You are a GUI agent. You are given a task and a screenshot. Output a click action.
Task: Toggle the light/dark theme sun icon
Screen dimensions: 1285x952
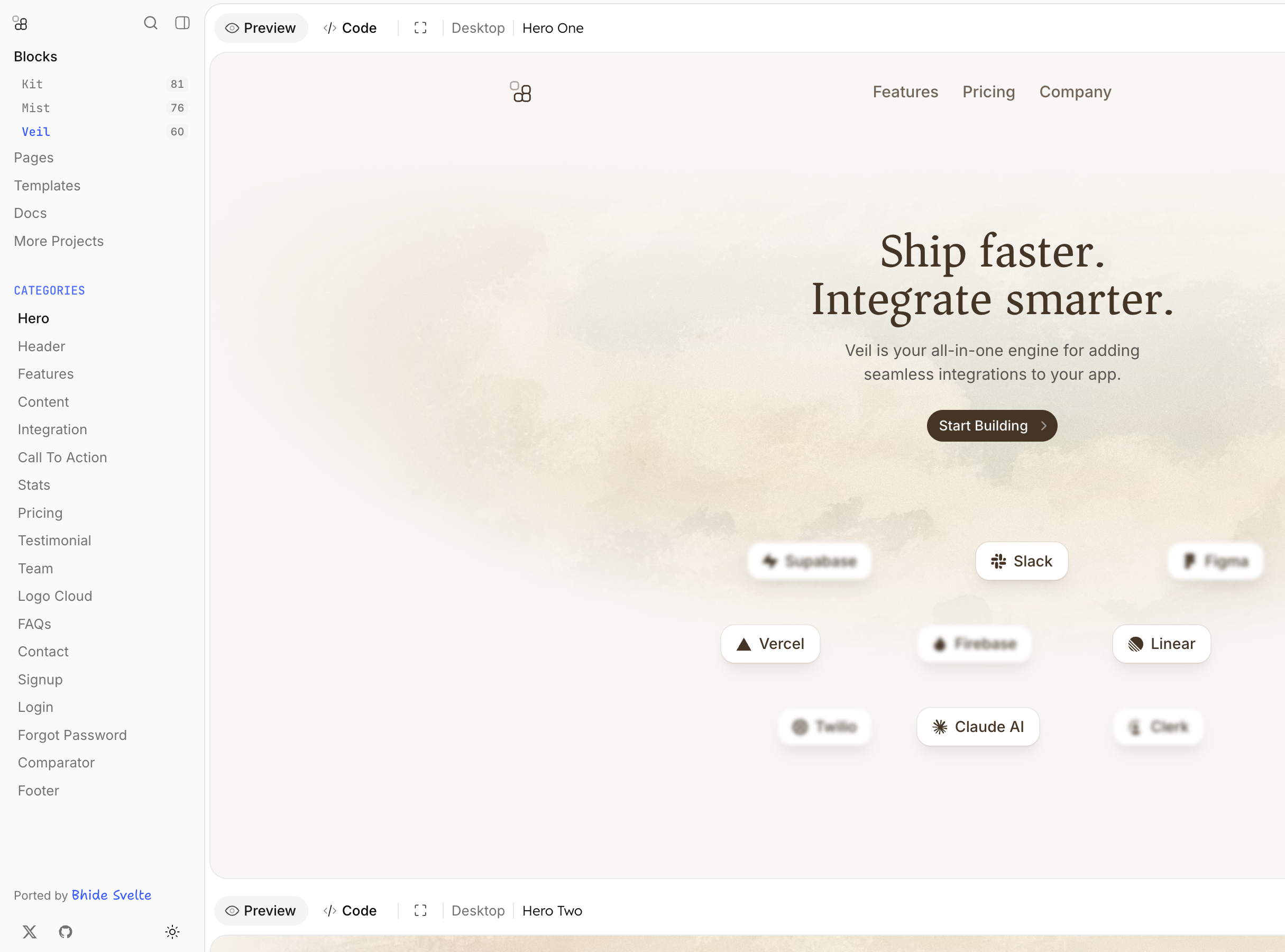pyautogui.click(x=172, y=932)
